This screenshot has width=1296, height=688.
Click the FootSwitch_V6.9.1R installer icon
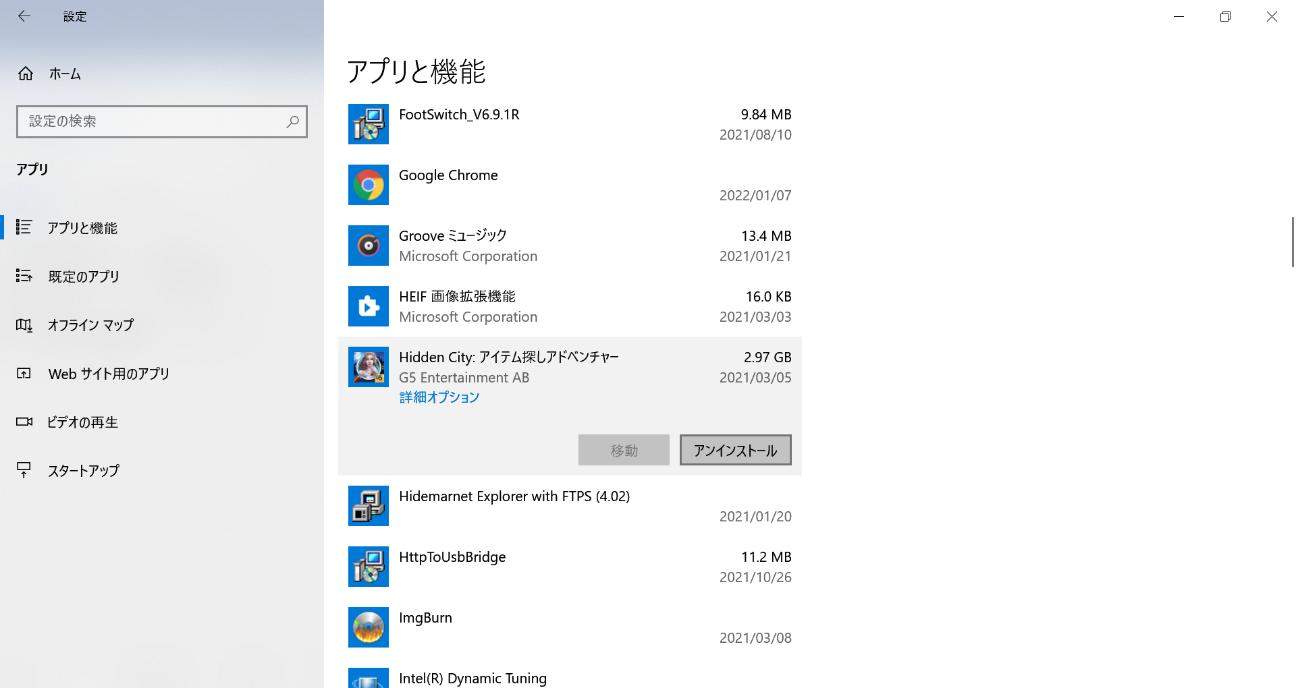click(x=368, y=124)
